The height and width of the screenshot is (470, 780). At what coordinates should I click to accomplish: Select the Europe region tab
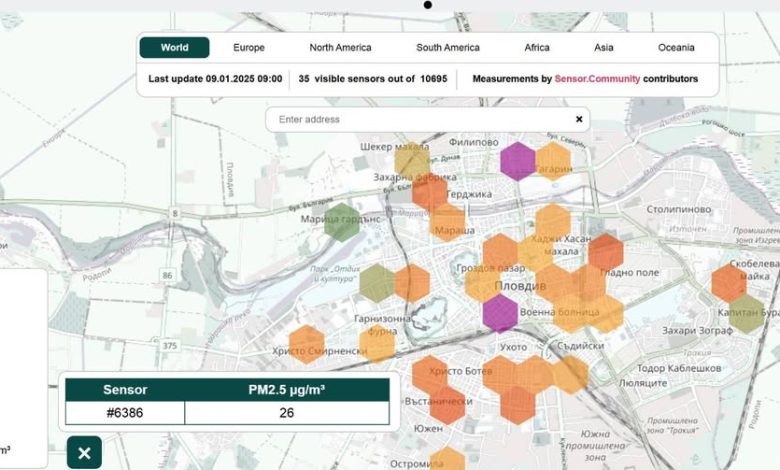point(249,47)
